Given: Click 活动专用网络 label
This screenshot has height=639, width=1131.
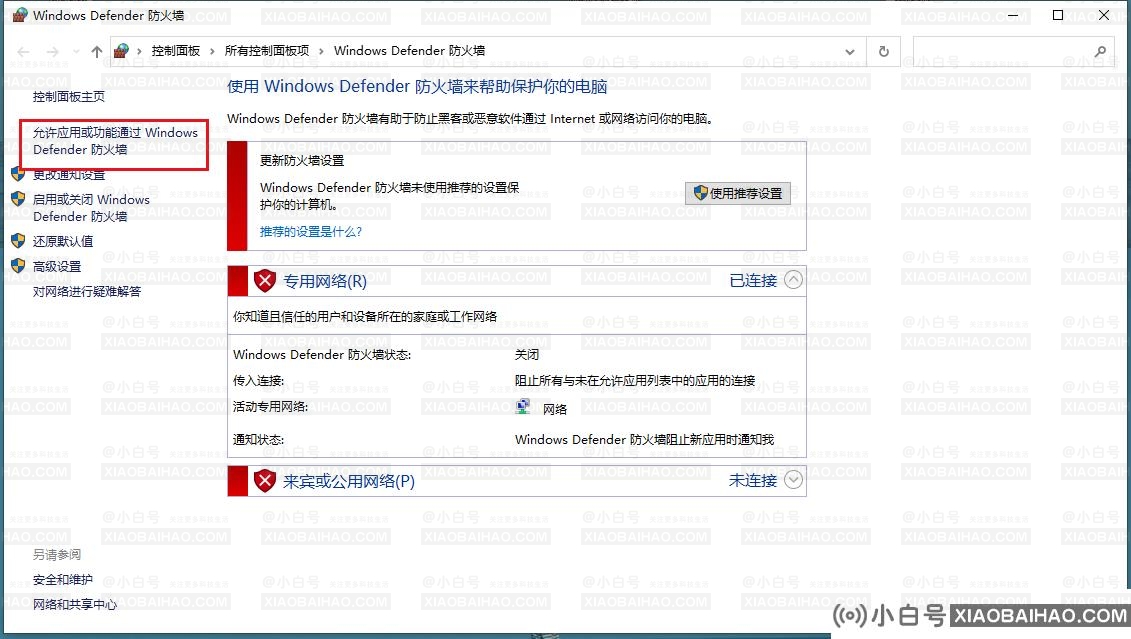Looking at the screenshot, I should (270, 407).
